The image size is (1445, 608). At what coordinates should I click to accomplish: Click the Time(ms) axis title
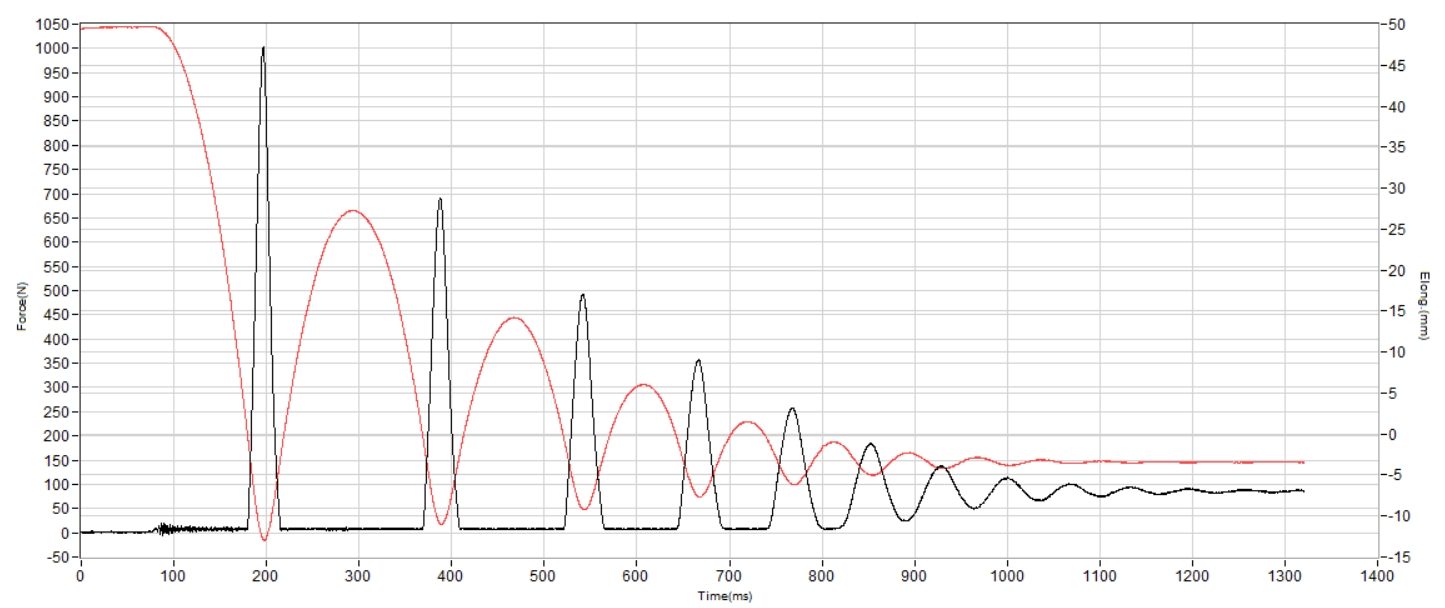click(x=726, y=596)
